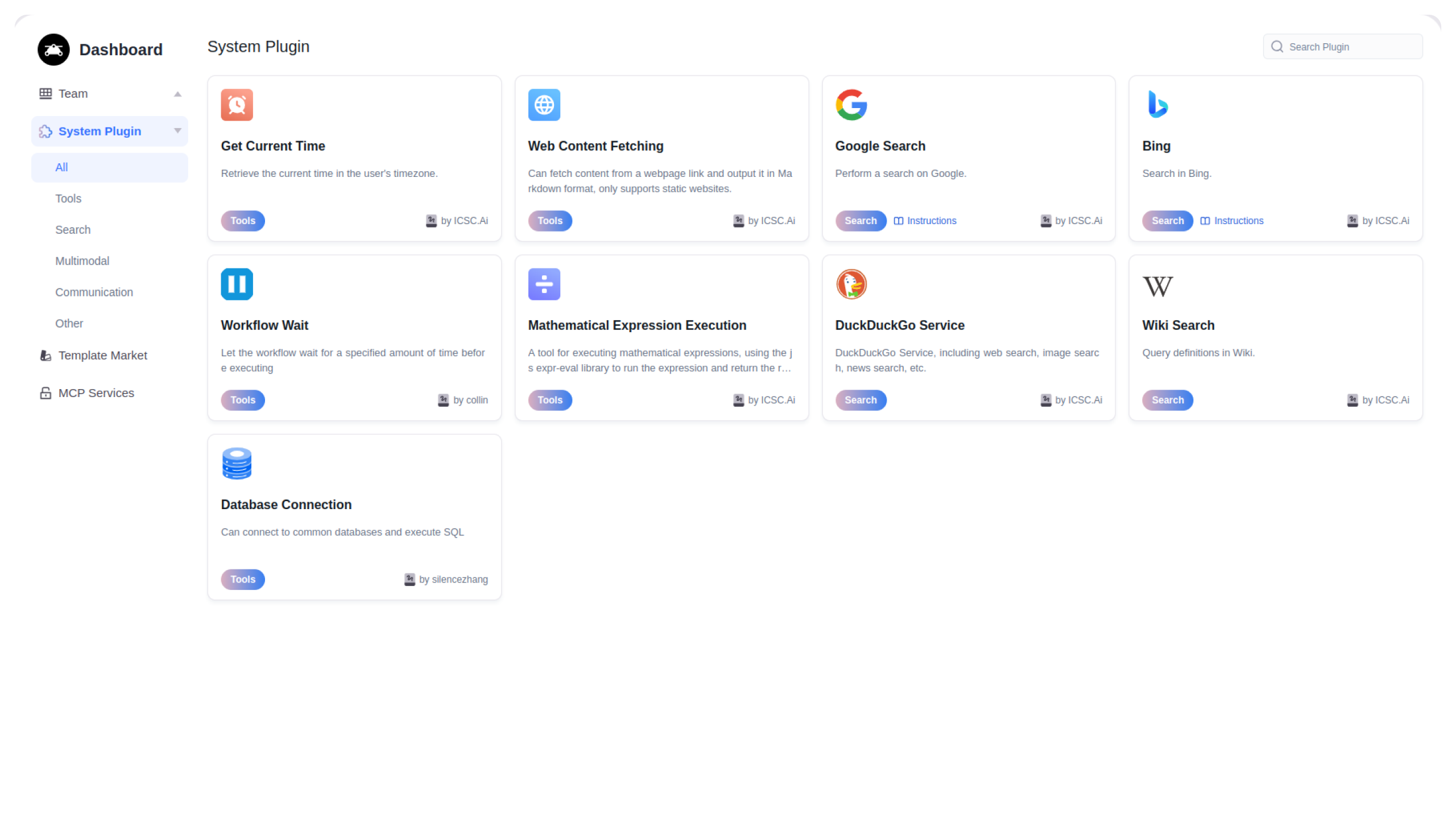The width and height of the screenshot is (1456, 818).
Task: Click the Get Current Time alarm clock icon
Action: [x=237, y=105]
